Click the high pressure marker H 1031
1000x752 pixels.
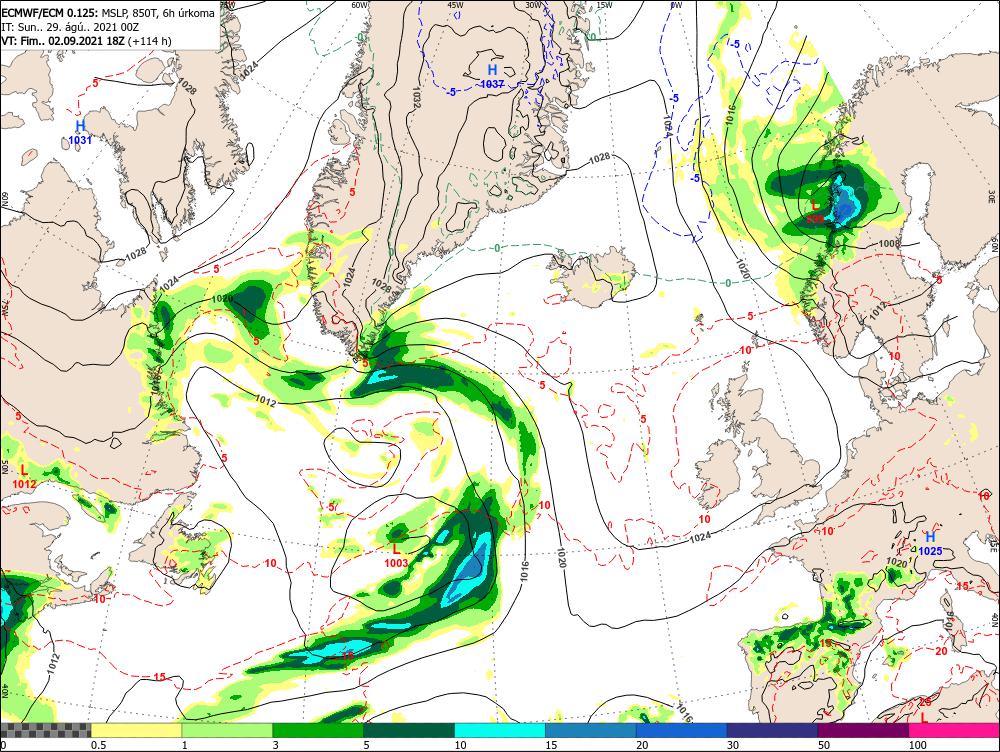point(80,131)
